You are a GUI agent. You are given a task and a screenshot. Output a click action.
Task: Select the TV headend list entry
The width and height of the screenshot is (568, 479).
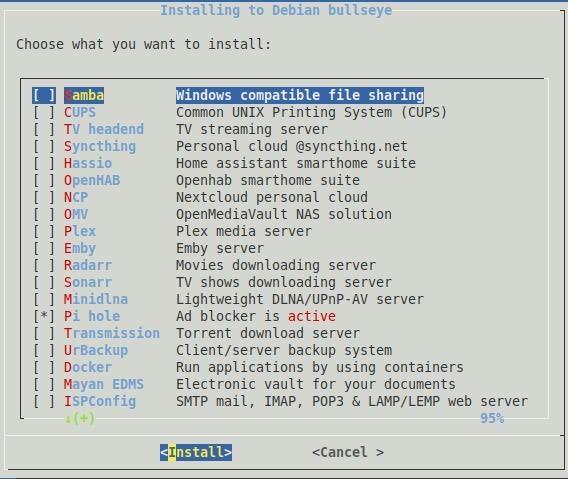point(104,129)
